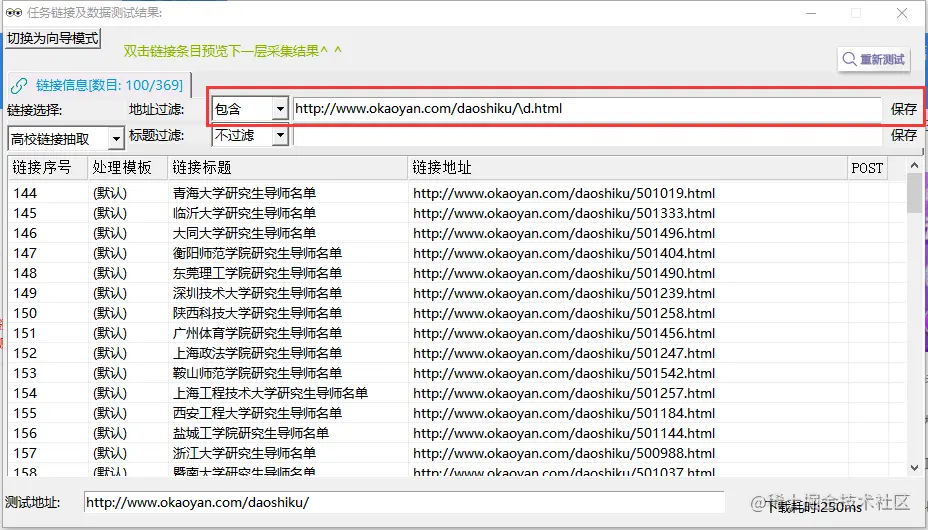Sort by 链接序号 column header
The height and width of the screenshot is (530, 928).
pyautogui.click(x=47, y=168)
